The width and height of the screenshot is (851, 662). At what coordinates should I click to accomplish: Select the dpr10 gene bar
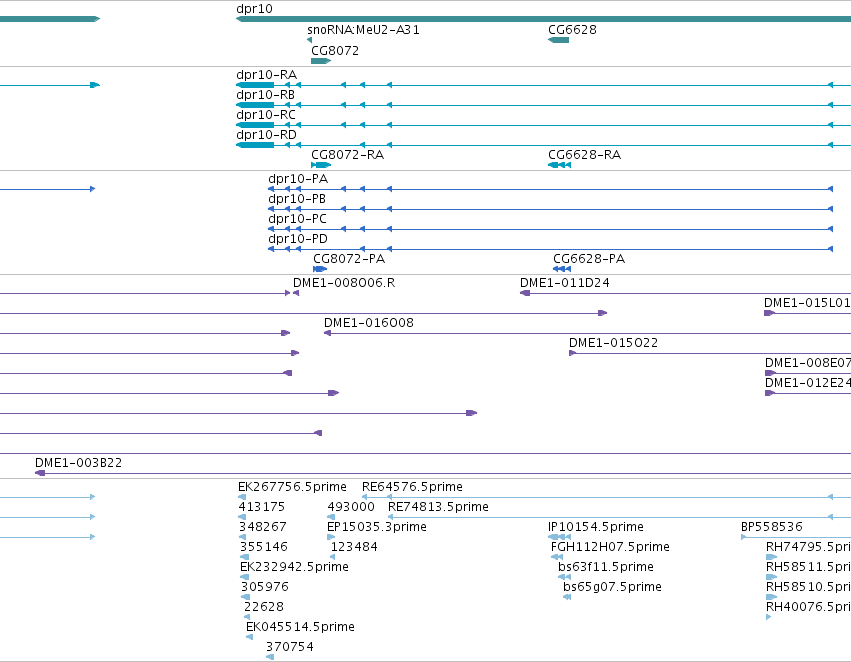543,19
